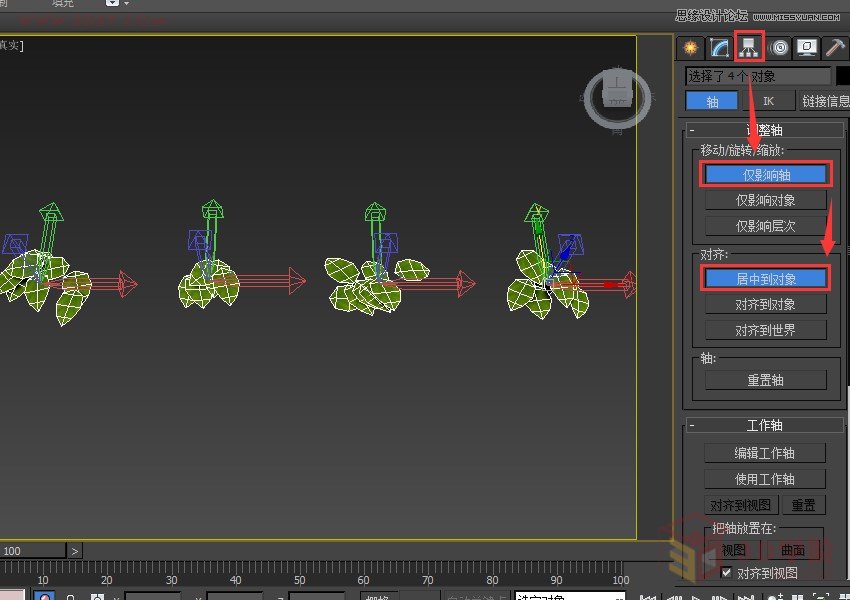Switch to the 链接信息 tab

[824, 101]
